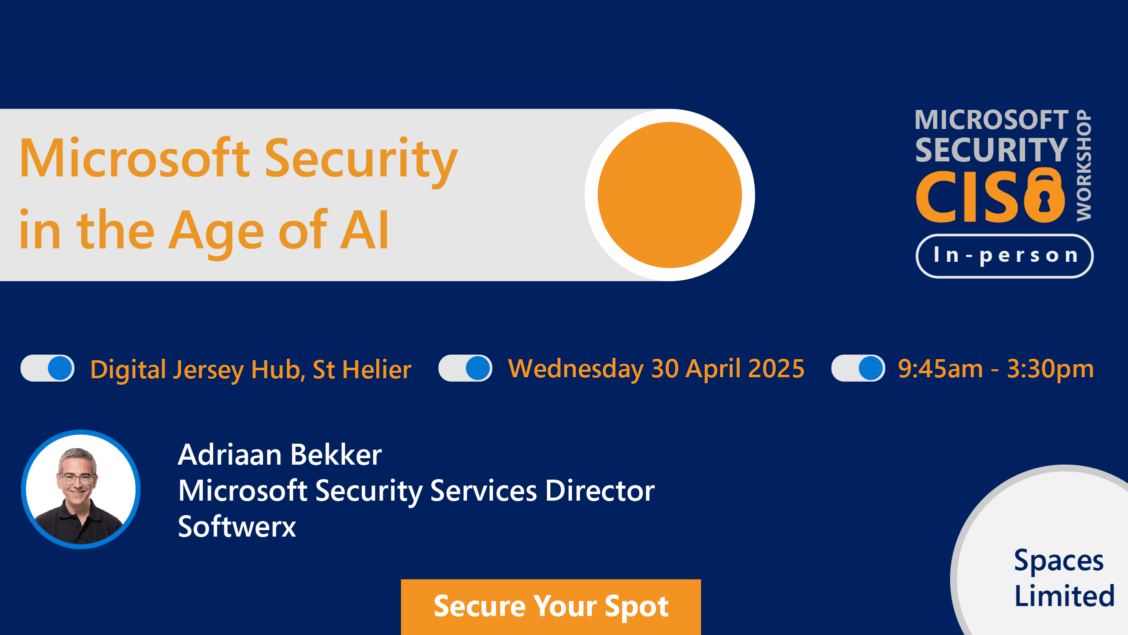Click the large orange circle knob
Viewport: 1128px width, 635px height.
(x=670, y=195)
